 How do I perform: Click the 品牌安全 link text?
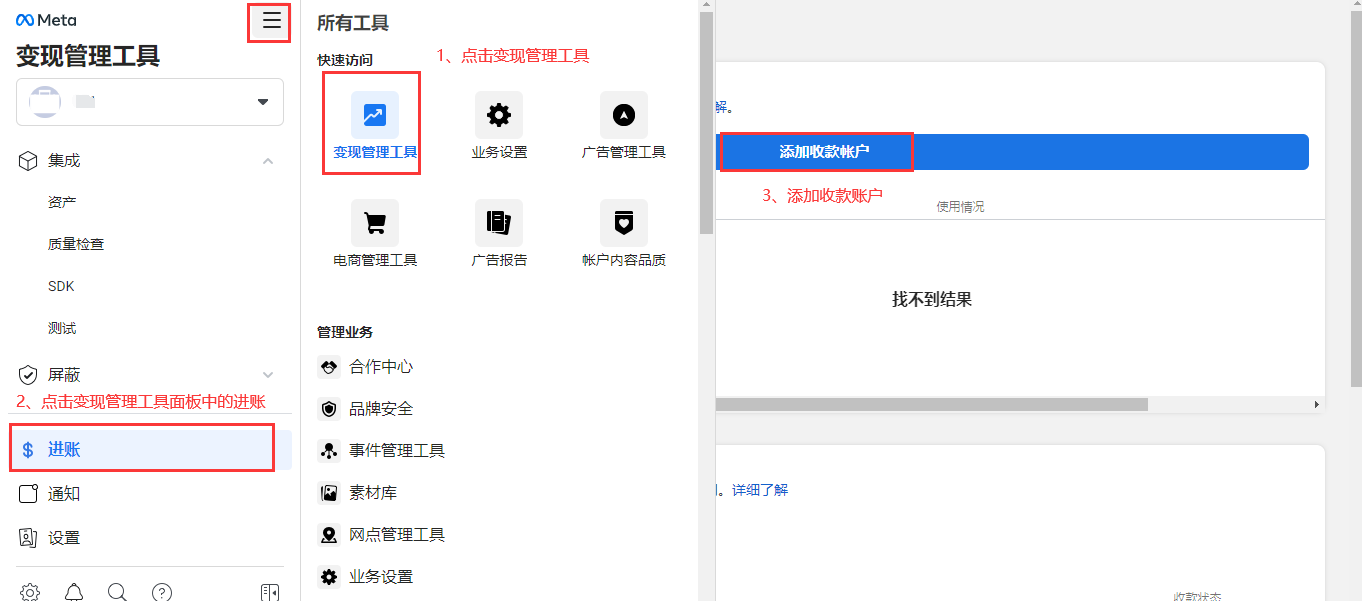click(x=381, y=409)
